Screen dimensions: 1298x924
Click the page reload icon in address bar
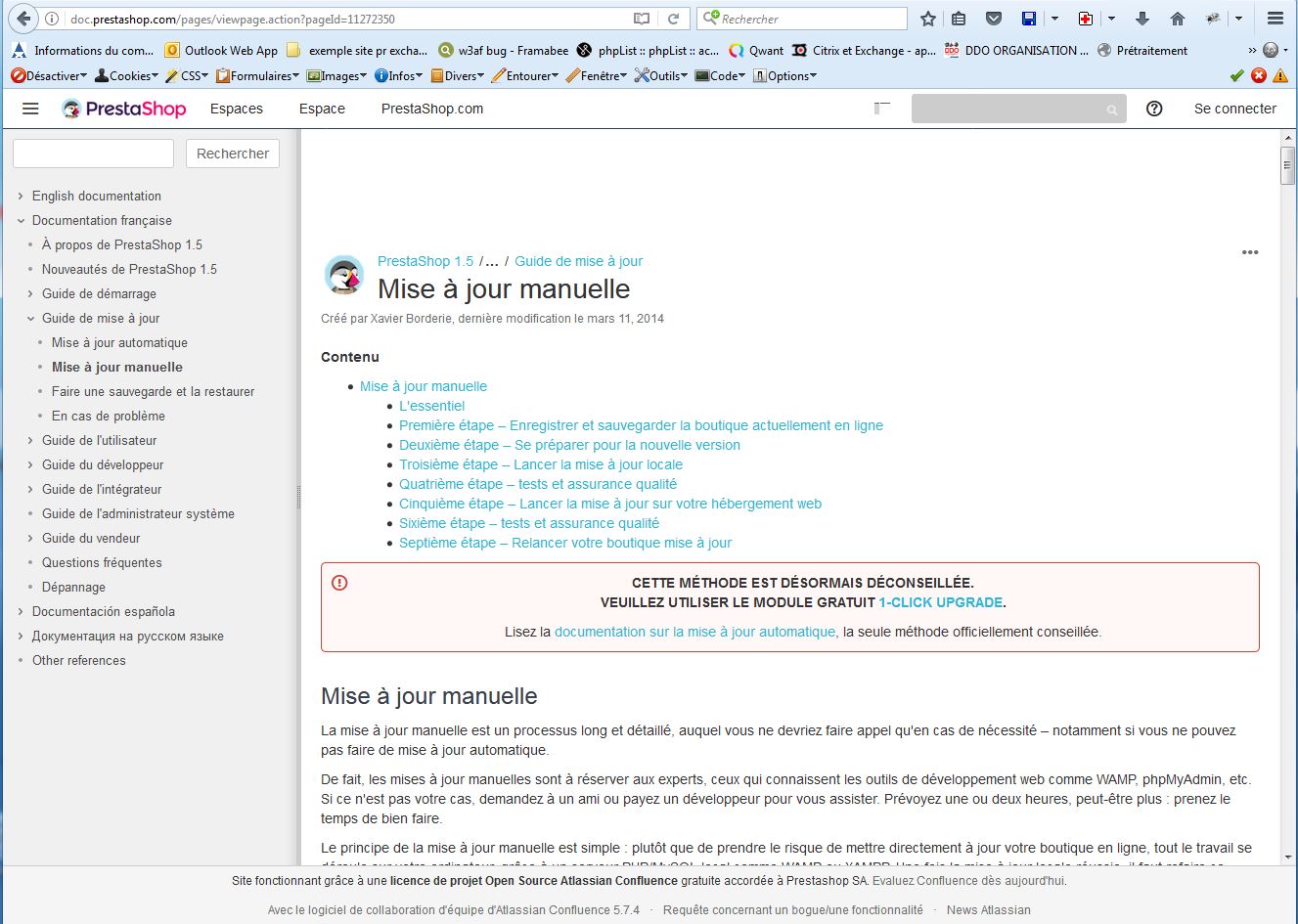(x=673, y=19)
